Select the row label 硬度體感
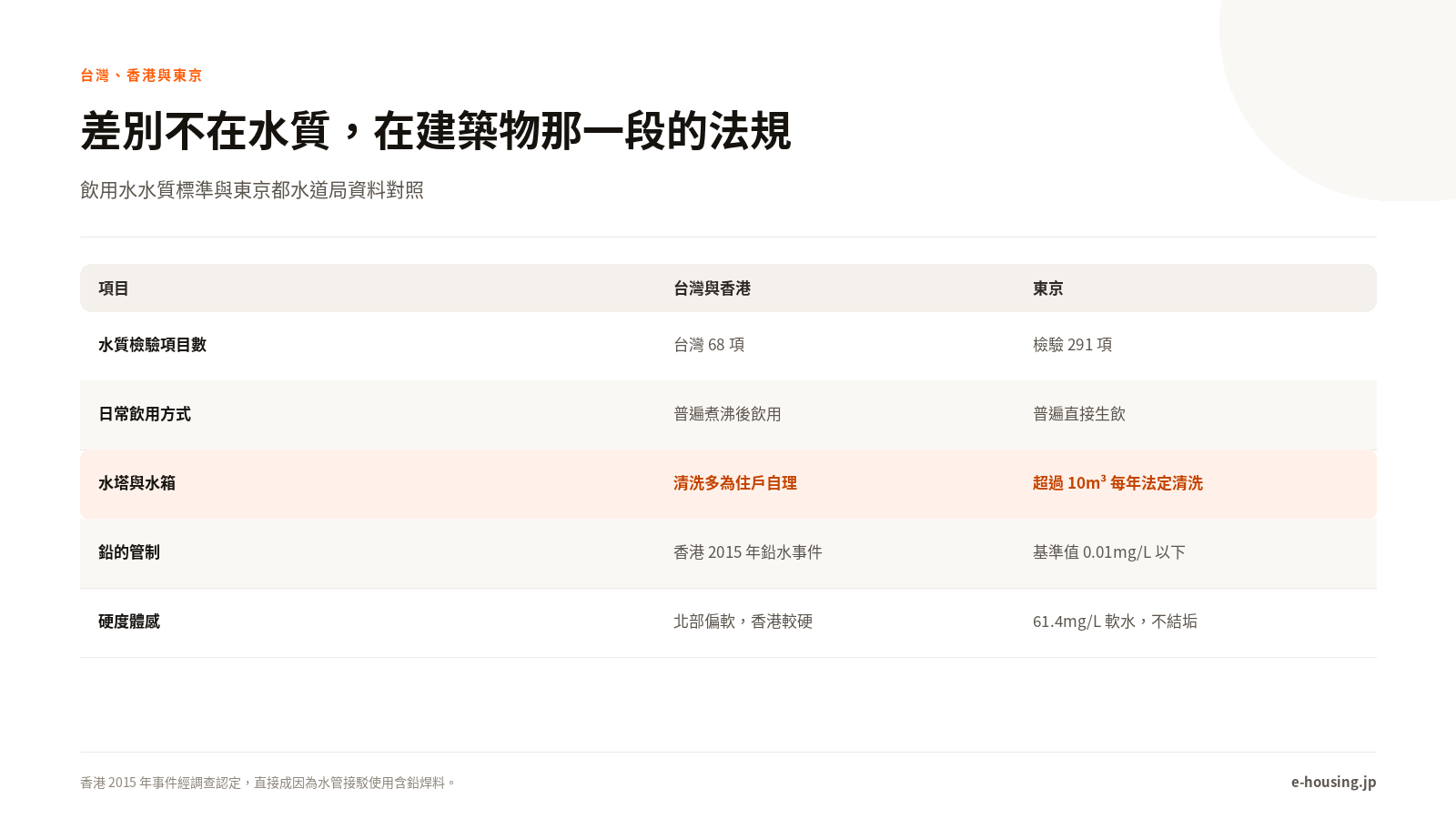 coord(129,622)
